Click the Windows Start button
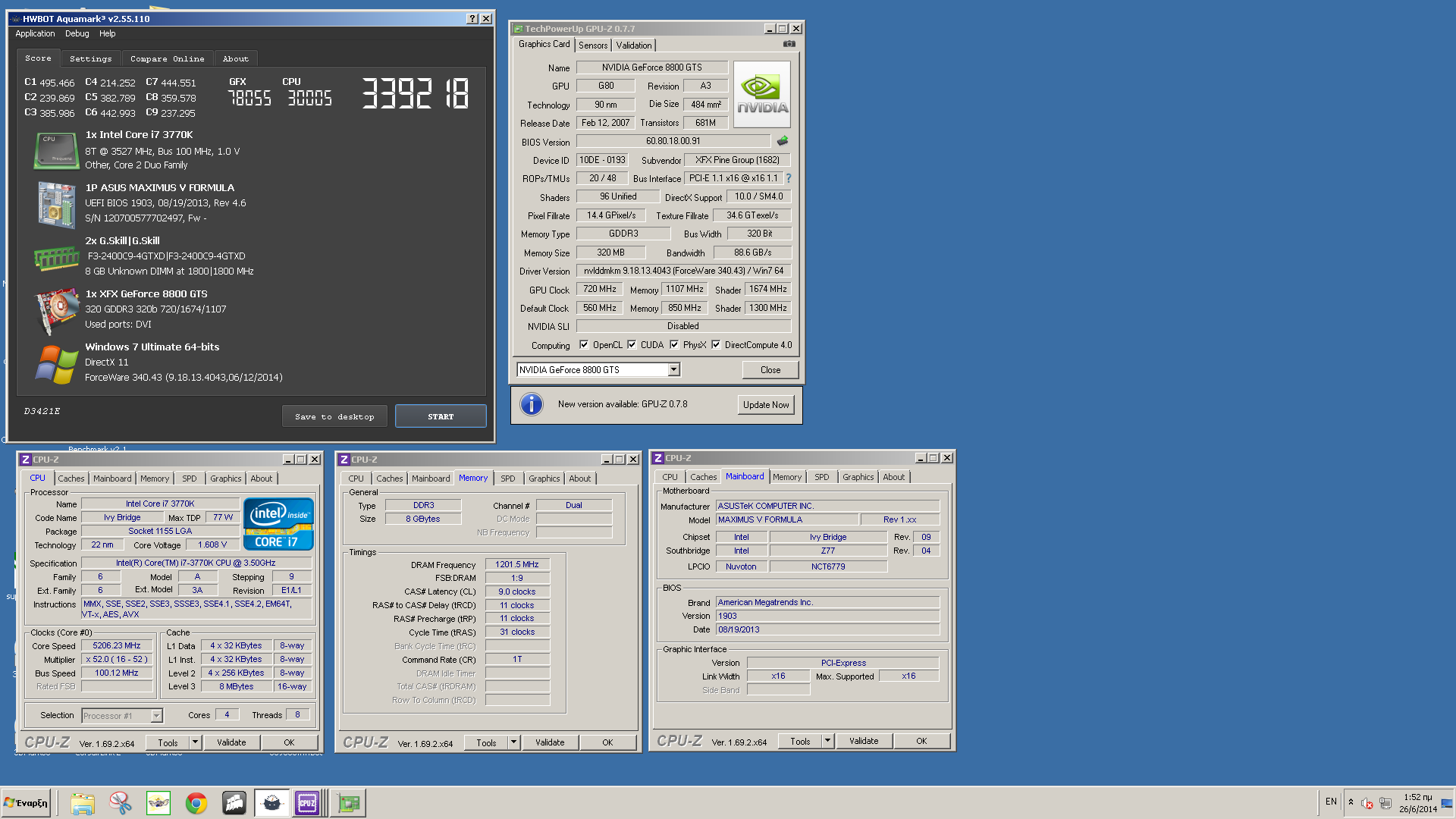This screenshot has height=819, width=1456. pyautogui.click(x=26, y=802)
